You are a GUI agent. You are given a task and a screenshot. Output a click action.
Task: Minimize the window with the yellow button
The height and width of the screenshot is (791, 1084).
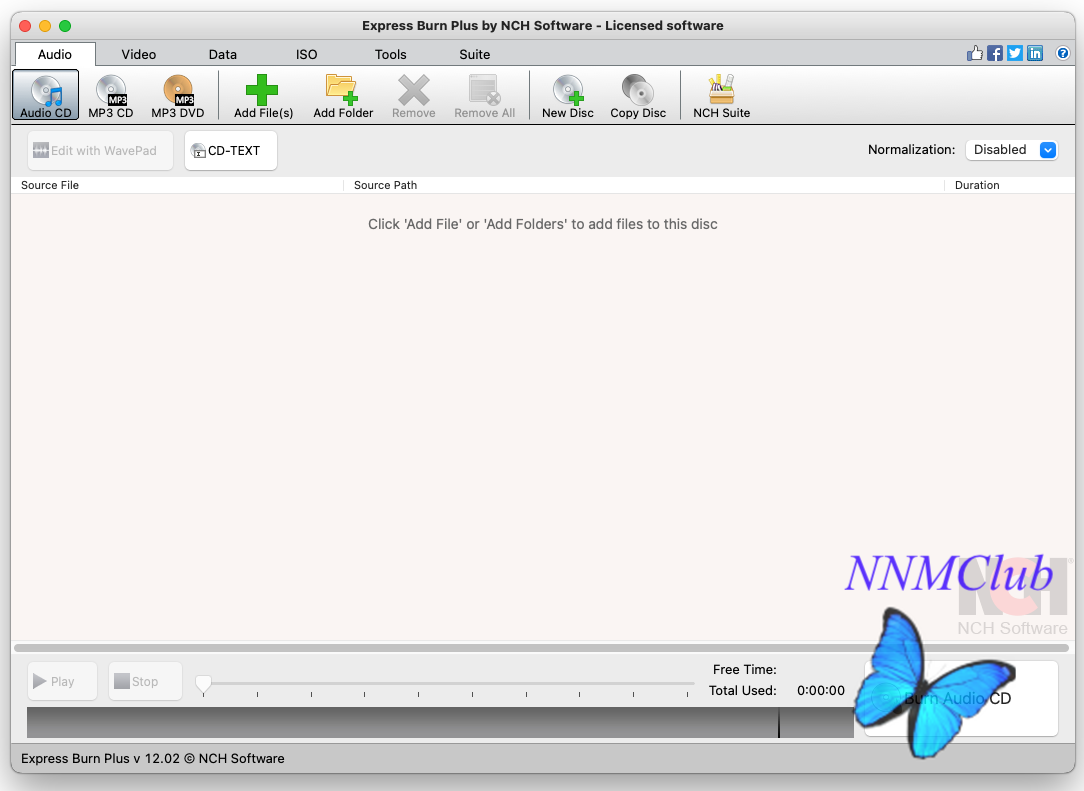coord(45,26)
